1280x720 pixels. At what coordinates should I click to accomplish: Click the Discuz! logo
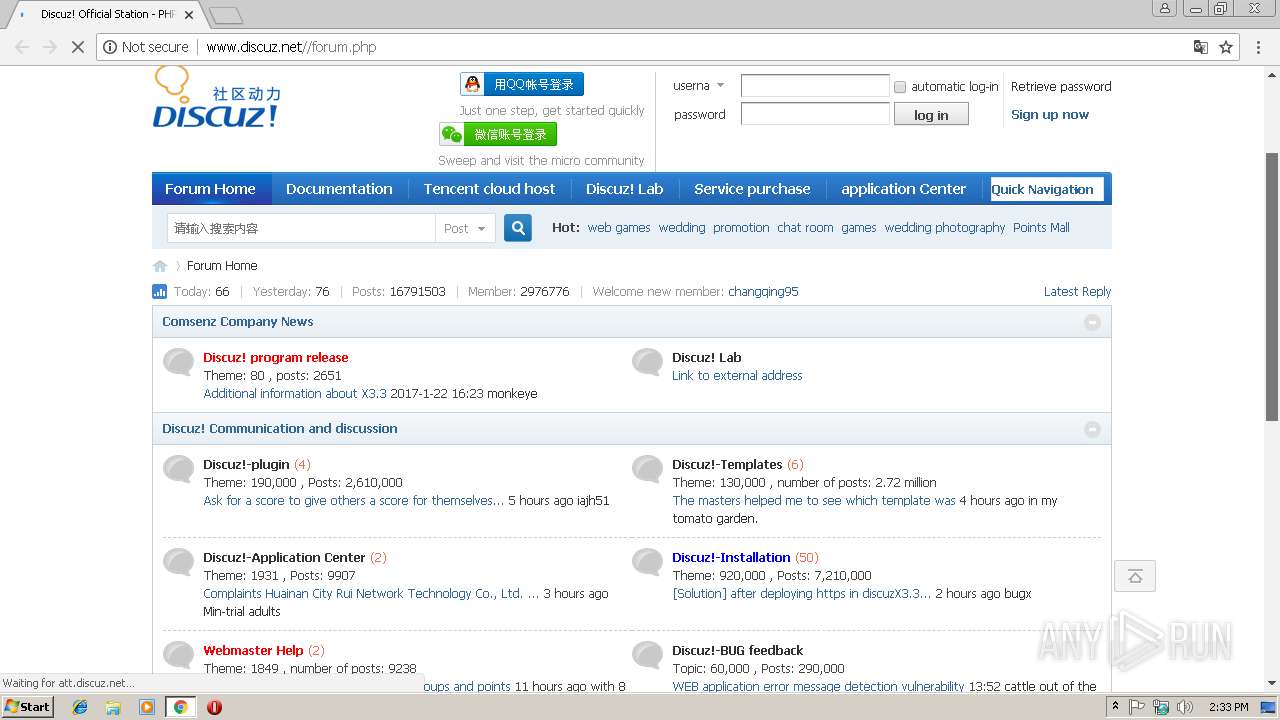[216, 98]
